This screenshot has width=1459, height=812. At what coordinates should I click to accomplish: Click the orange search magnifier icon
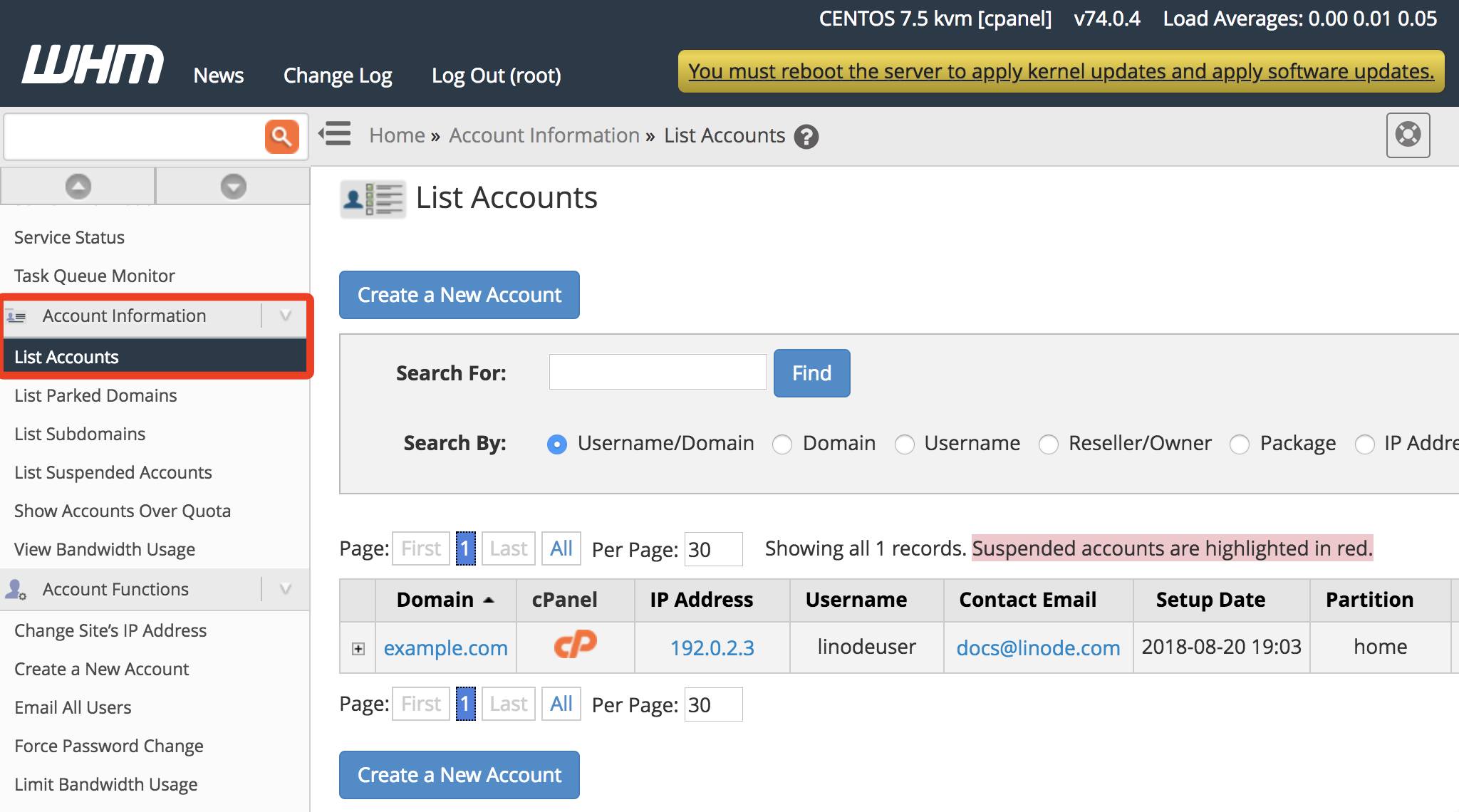tap(282, 136)
